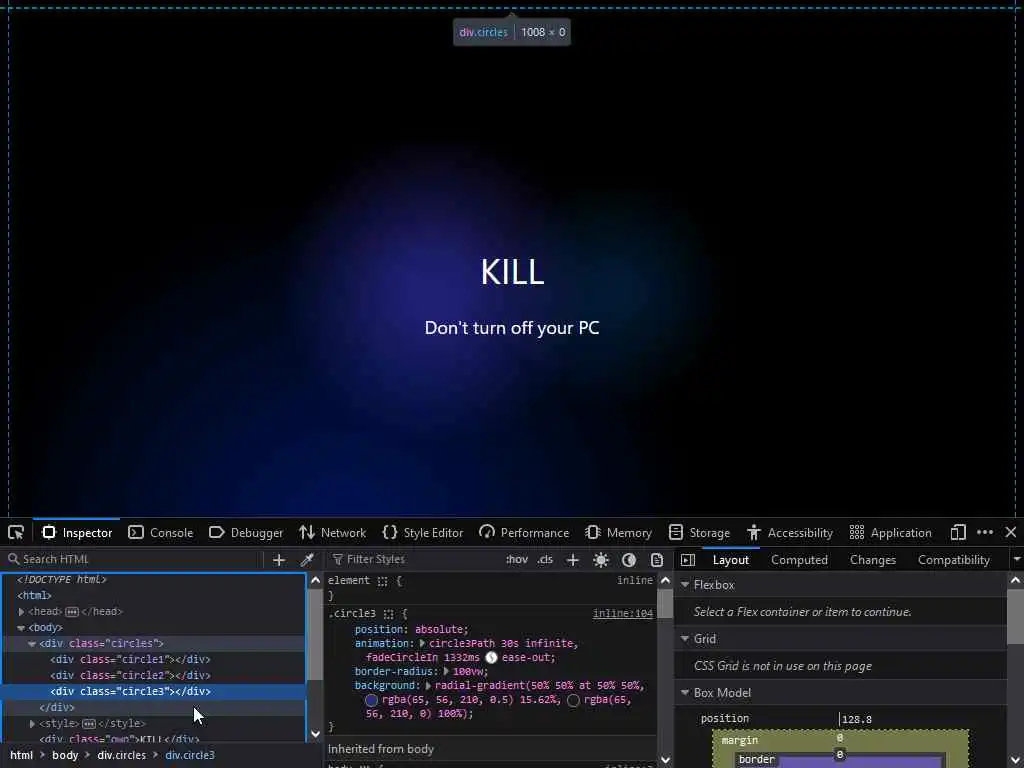
Task: Open ease-out timing function editor swatch
Action: pos(492,658)
